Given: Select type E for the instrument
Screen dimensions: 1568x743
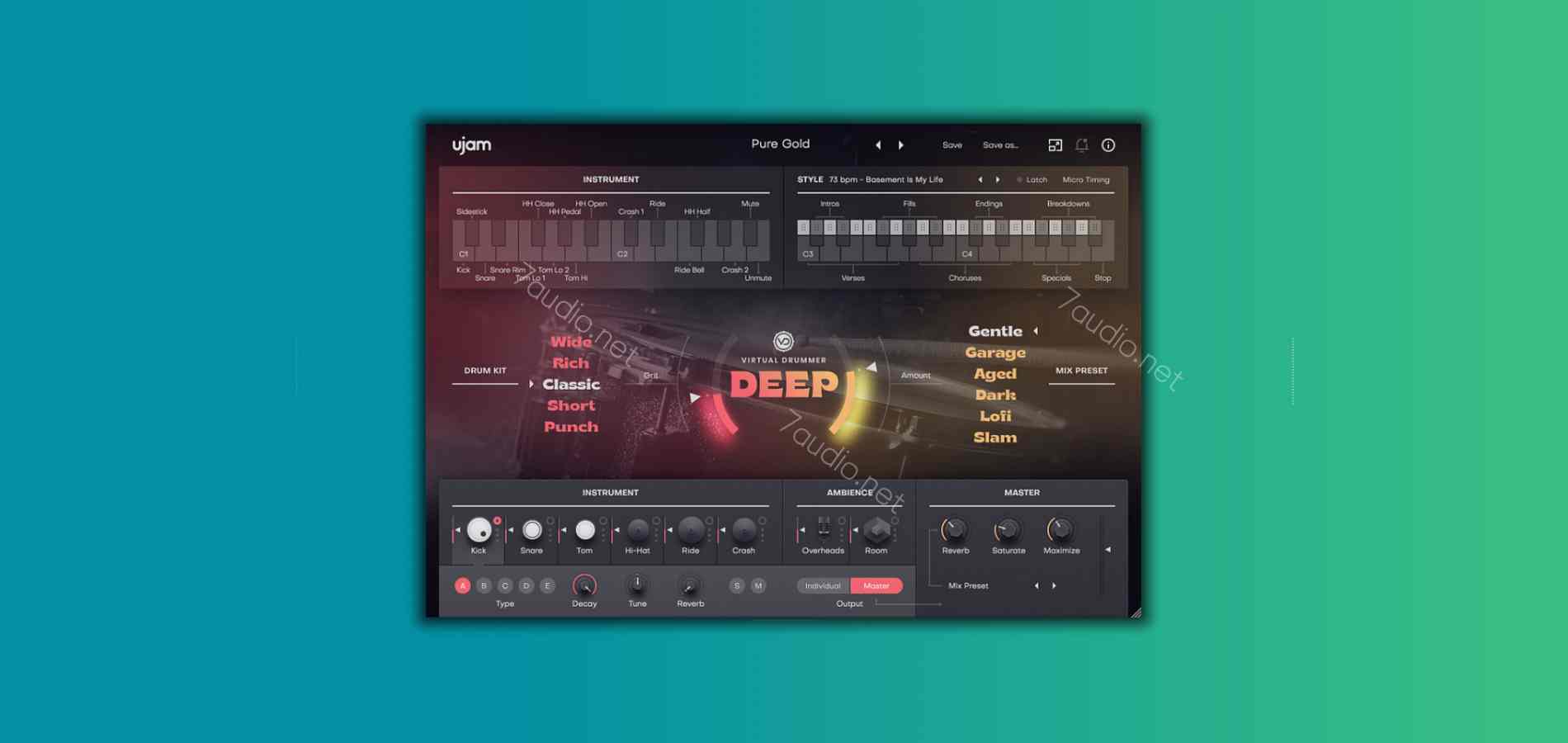Looking at the screenshot, I should (547, 586).
